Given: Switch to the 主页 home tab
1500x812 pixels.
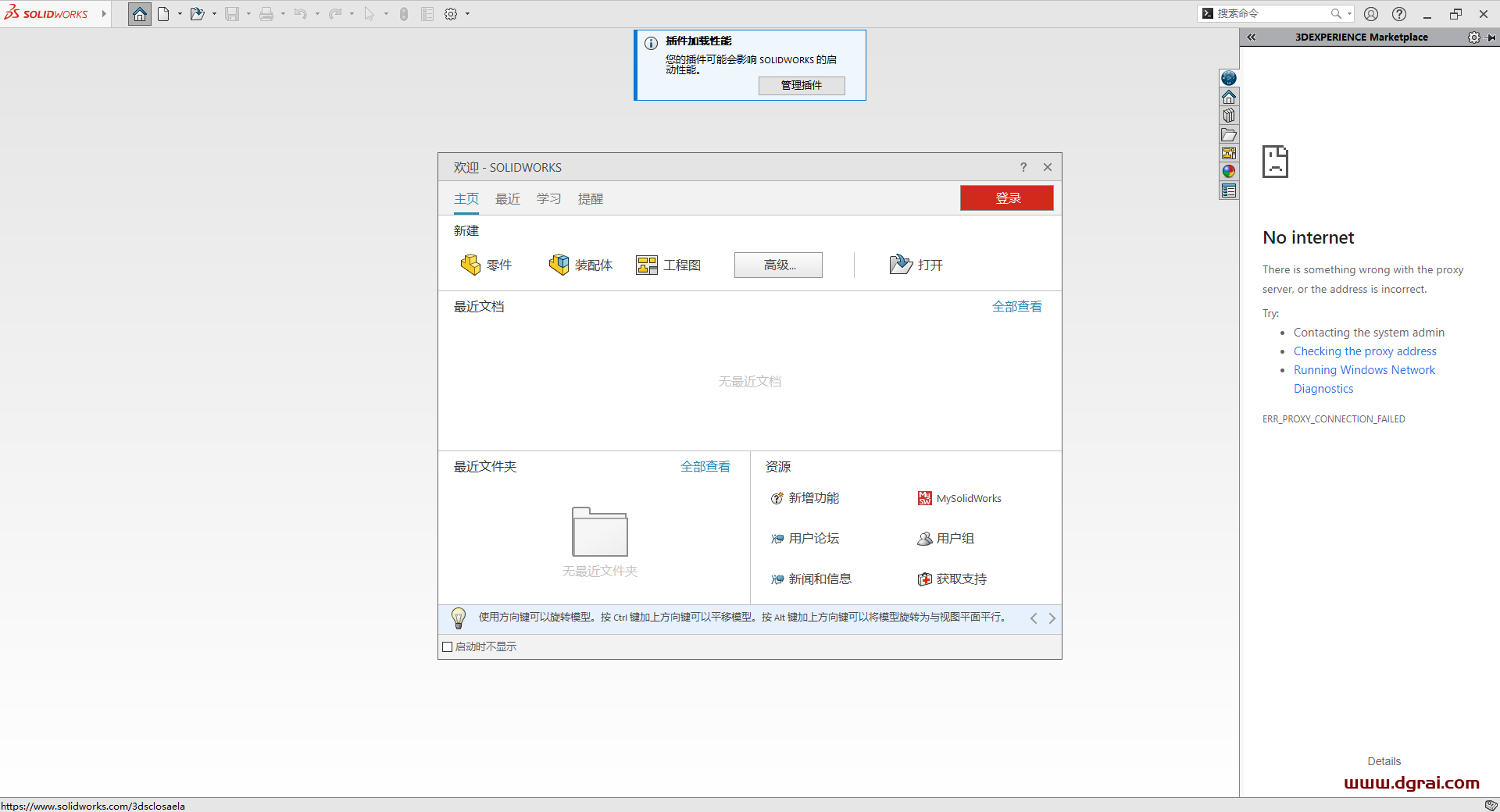Looking at the screenshot, I should click(466, 199).
